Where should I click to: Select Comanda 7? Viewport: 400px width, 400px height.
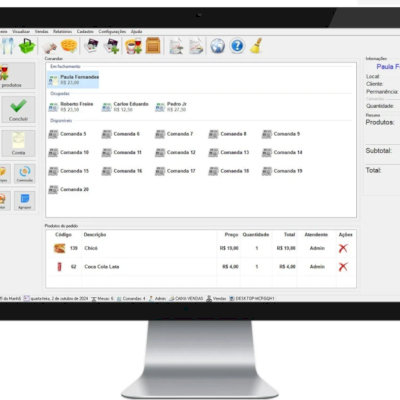click(174, 134)
